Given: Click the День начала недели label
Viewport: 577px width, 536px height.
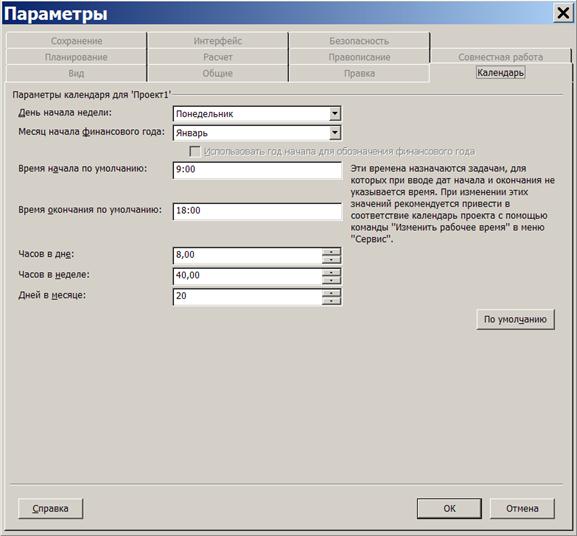Looking at the screenshot, I should (65, 113).
